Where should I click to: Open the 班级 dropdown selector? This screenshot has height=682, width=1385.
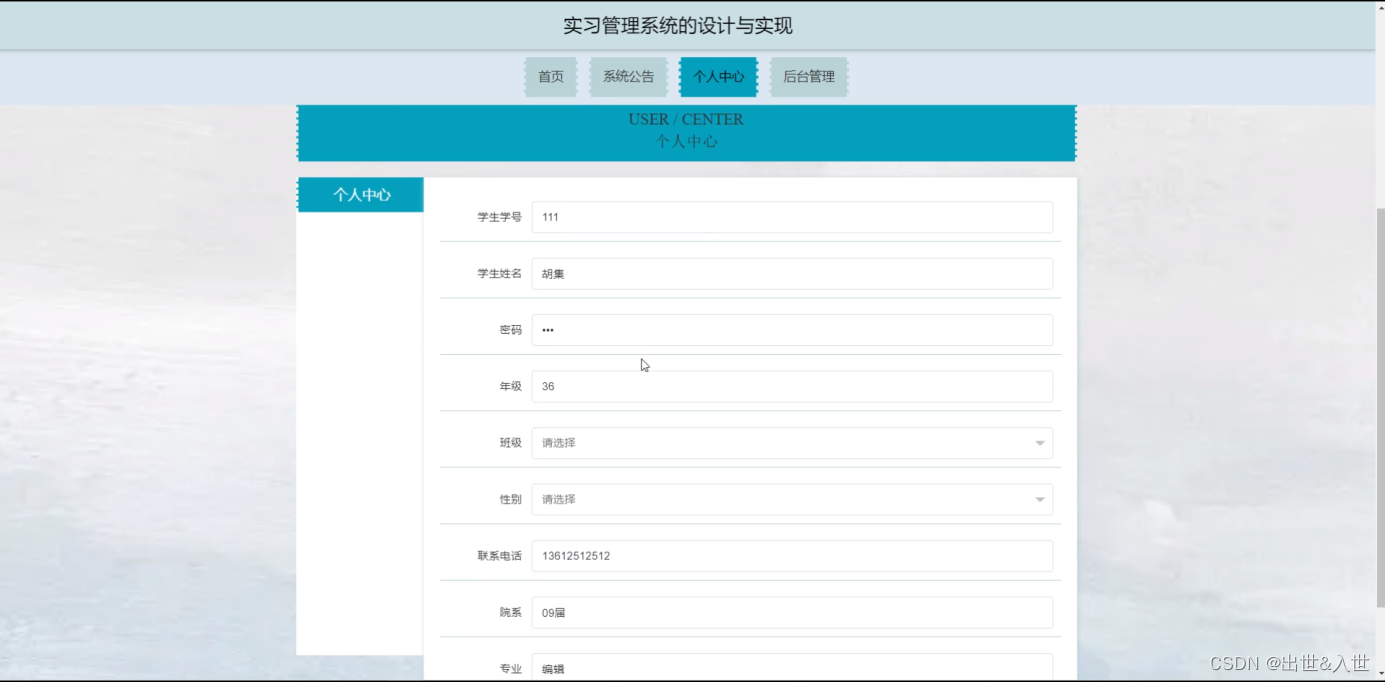click(792, 443)
